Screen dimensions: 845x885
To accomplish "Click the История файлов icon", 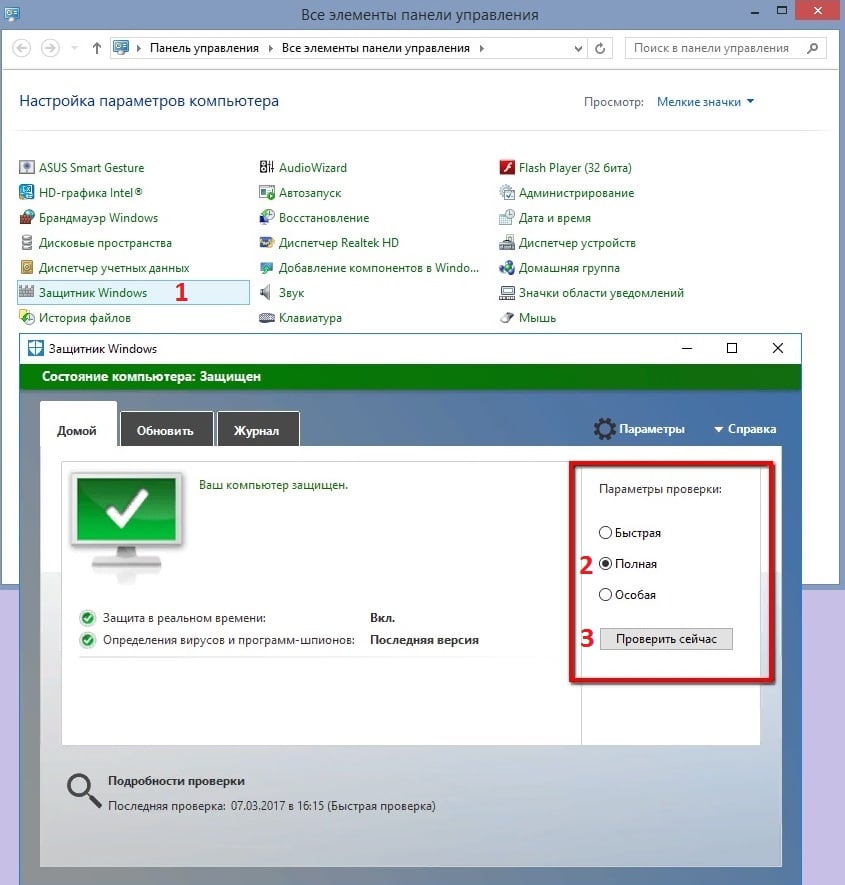I will tap(27, 317).
